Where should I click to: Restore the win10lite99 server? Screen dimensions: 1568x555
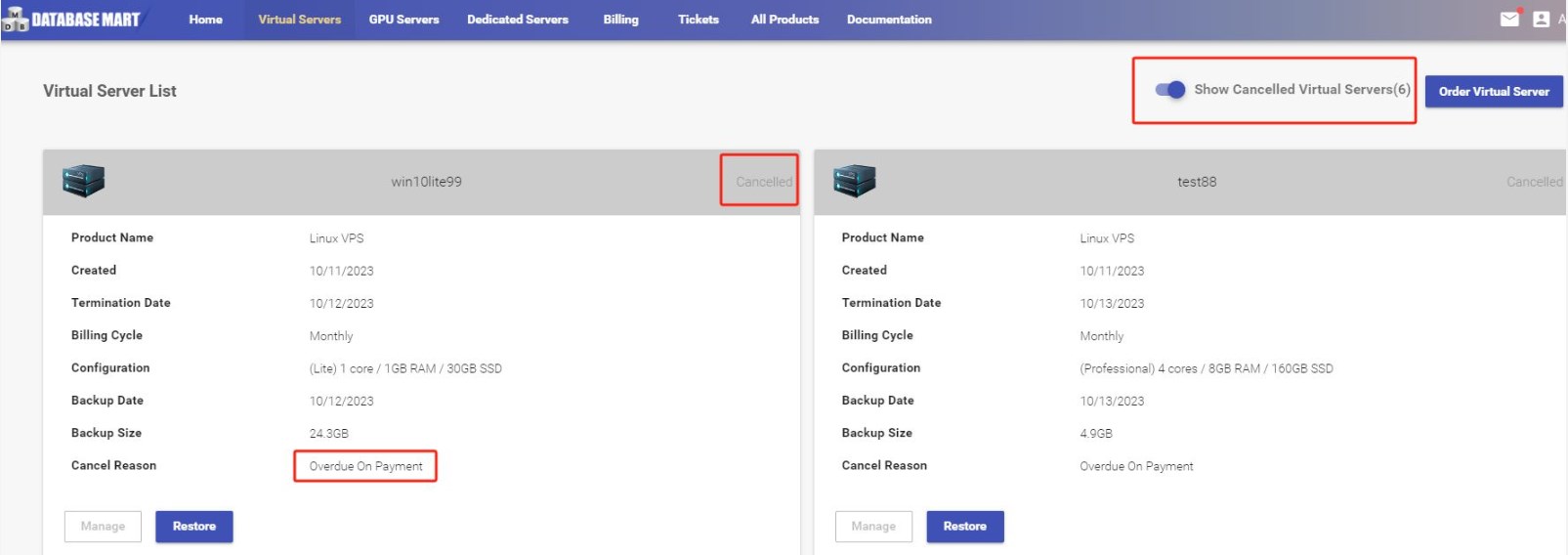coord(193,527)
